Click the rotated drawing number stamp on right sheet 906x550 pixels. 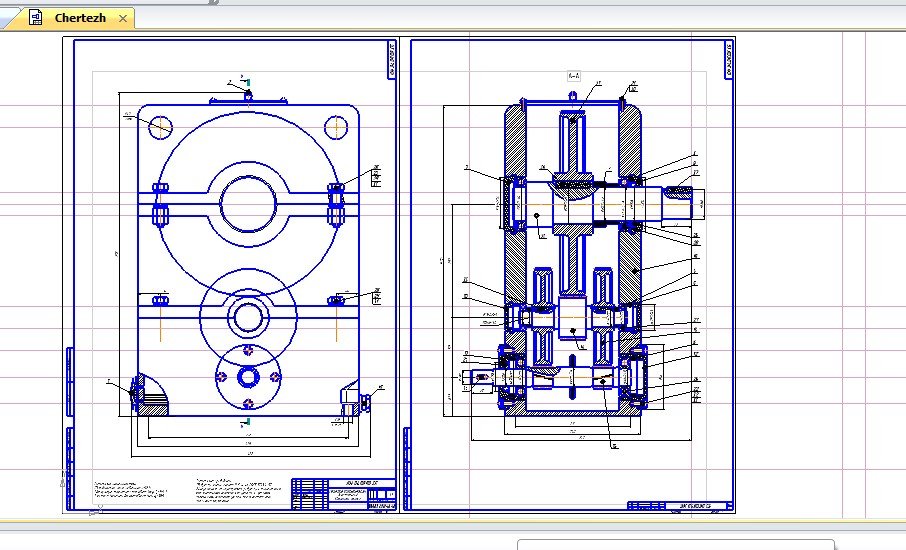[731, 62]
